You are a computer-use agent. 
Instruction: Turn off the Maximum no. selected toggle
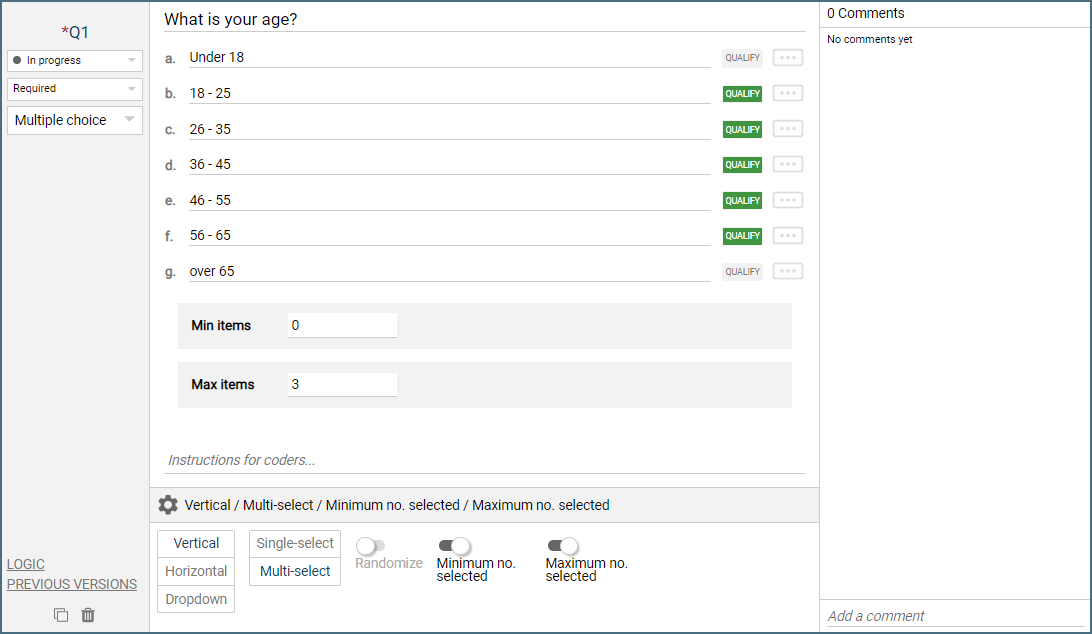[563, 546]
